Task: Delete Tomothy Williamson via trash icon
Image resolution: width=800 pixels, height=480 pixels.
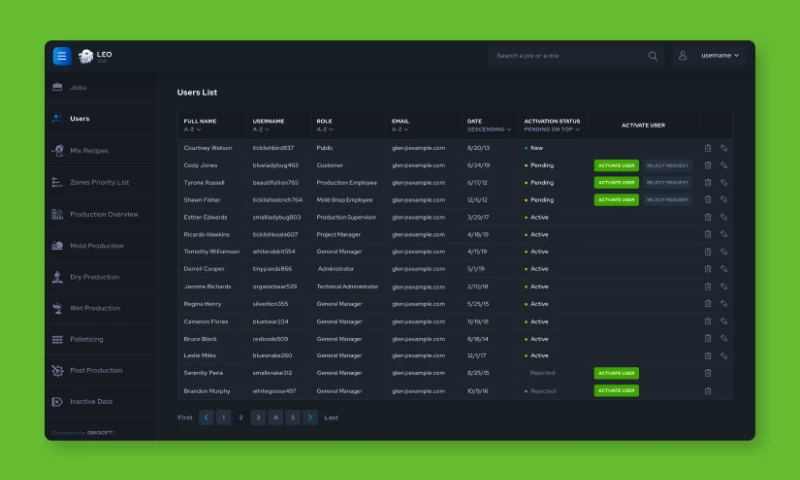Action: click(708, 252)
